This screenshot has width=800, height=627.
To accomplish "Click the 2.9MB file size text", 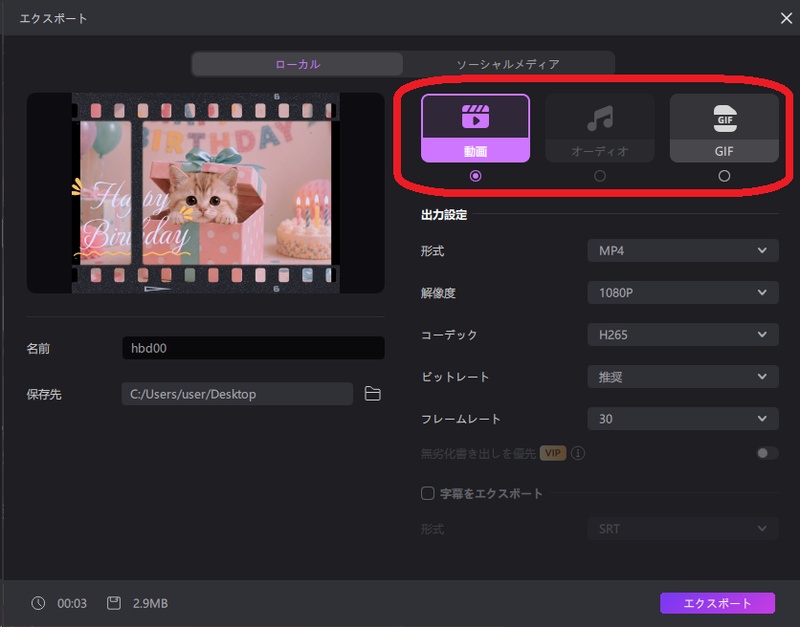I will click(151, 604).
